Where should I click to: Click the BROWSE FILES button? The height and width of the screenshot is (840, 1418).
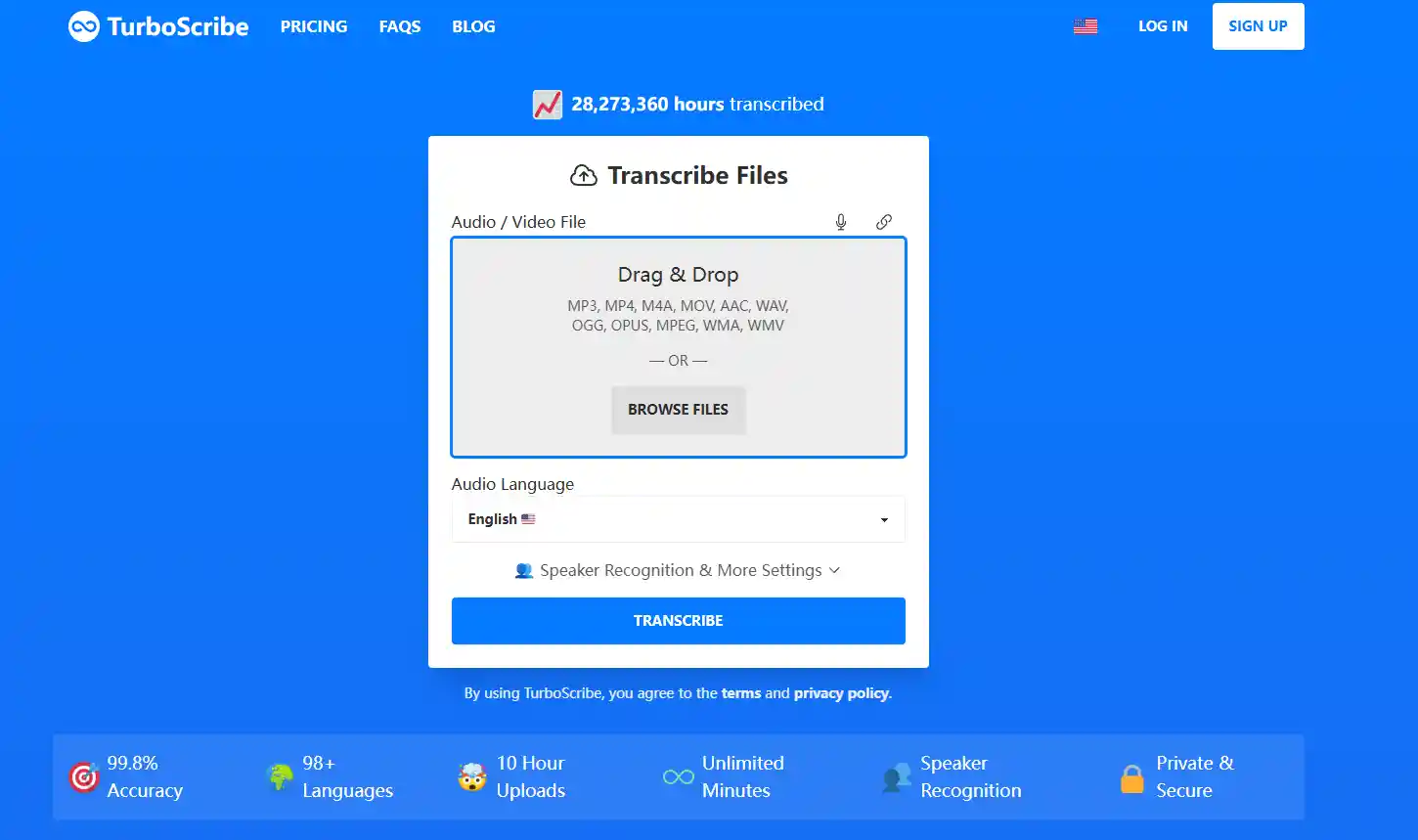tap(678, 410)
